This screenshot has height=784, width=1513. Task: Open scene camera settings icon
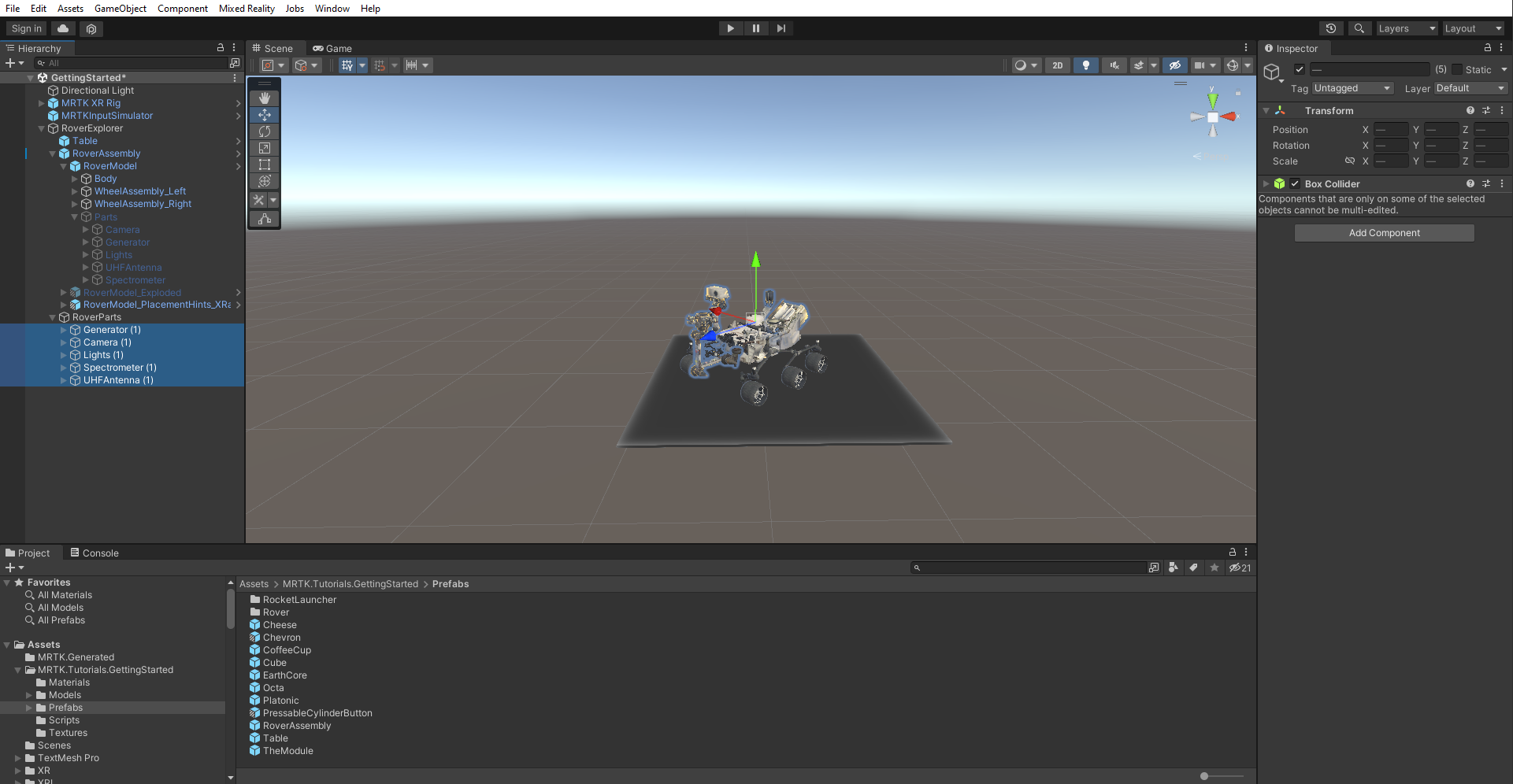[x=1200, y=65]
